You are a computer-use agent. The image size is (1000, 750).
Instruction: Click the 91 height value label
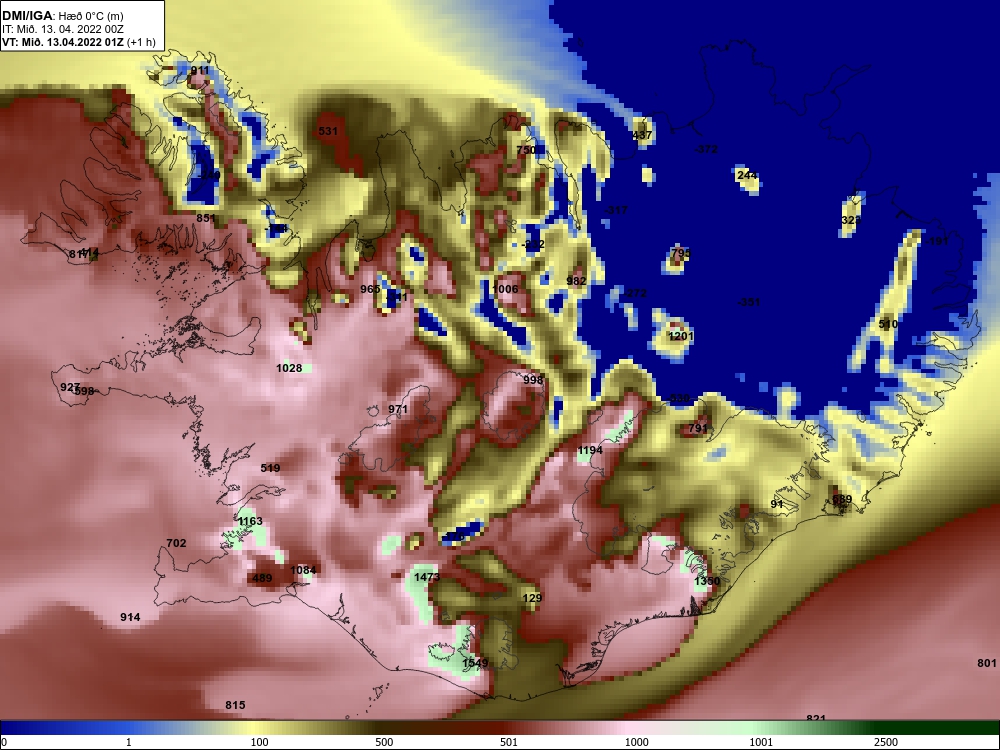(777, 504)
